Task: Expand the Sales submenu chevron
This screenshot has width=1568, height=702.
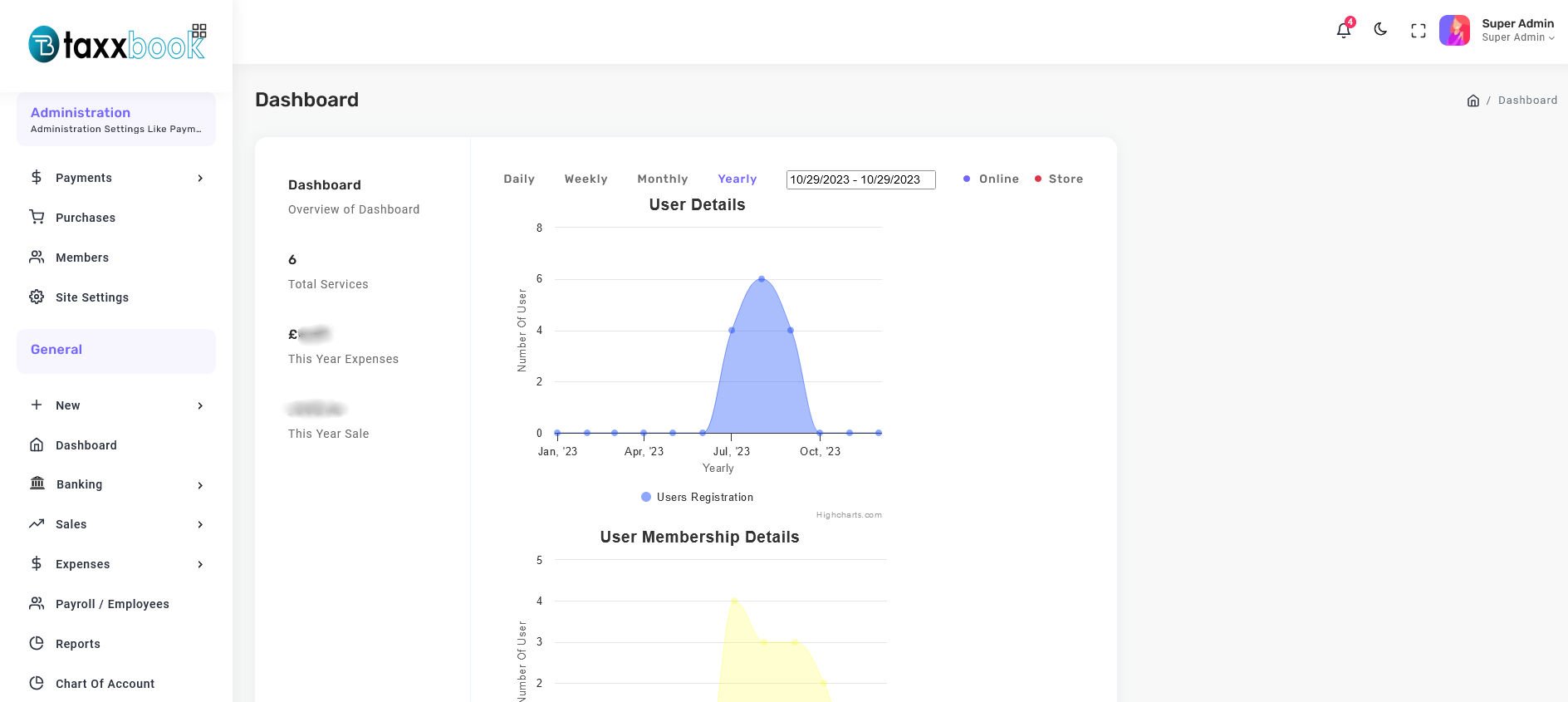Action: click(200, 524)
